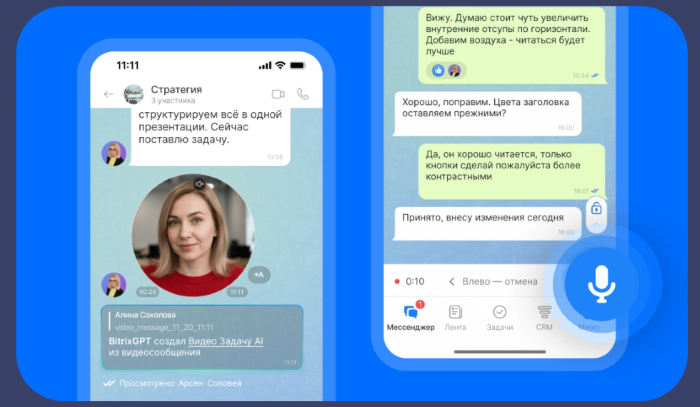
Task: Tap the back arrow in Стратегия chat
Action: [x=108, y=94]
